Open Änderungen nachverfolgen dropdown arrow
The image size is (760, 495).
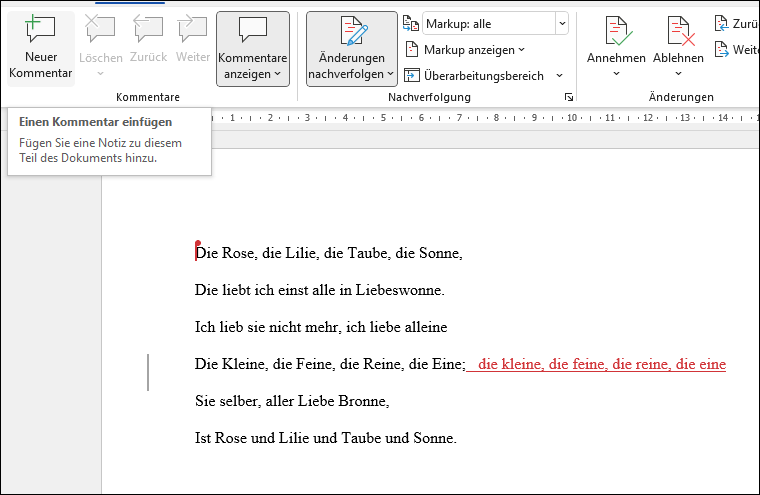tap(390, 74)
